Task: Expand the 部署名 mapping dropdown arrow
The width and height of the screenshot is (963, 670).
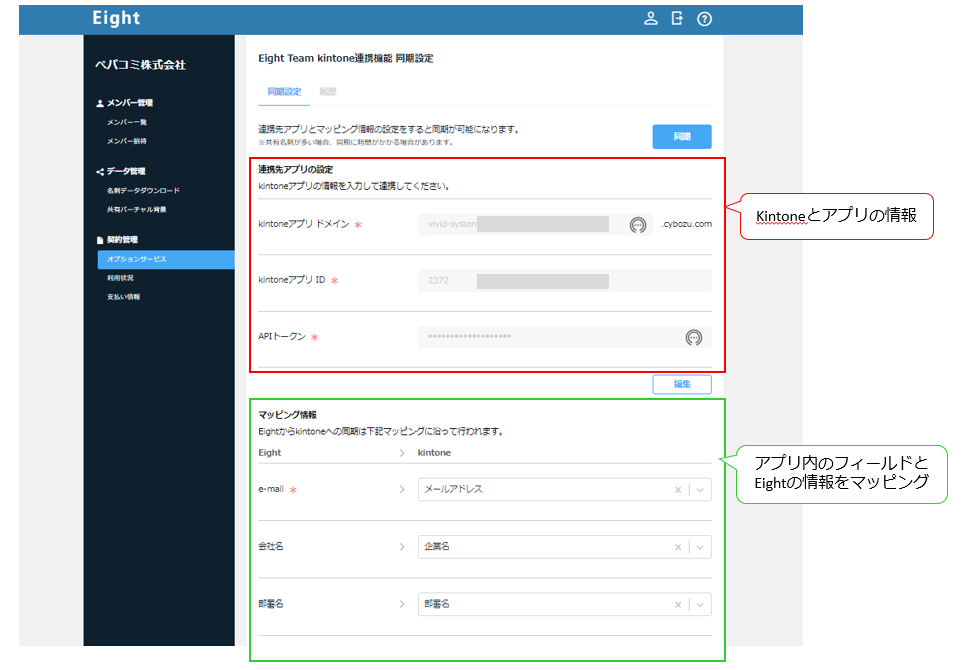Action: pyautogui.click(x=700, y=605)
